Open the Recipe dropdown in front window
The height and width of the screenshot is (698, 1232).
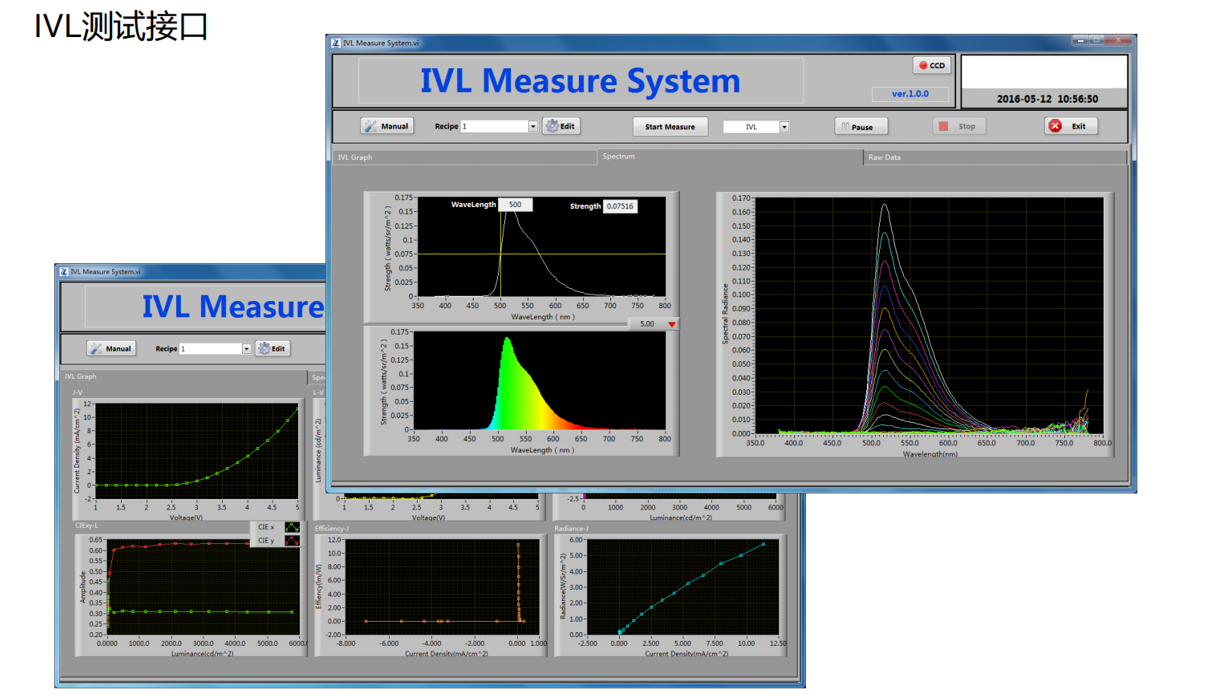tap(532, 127)
